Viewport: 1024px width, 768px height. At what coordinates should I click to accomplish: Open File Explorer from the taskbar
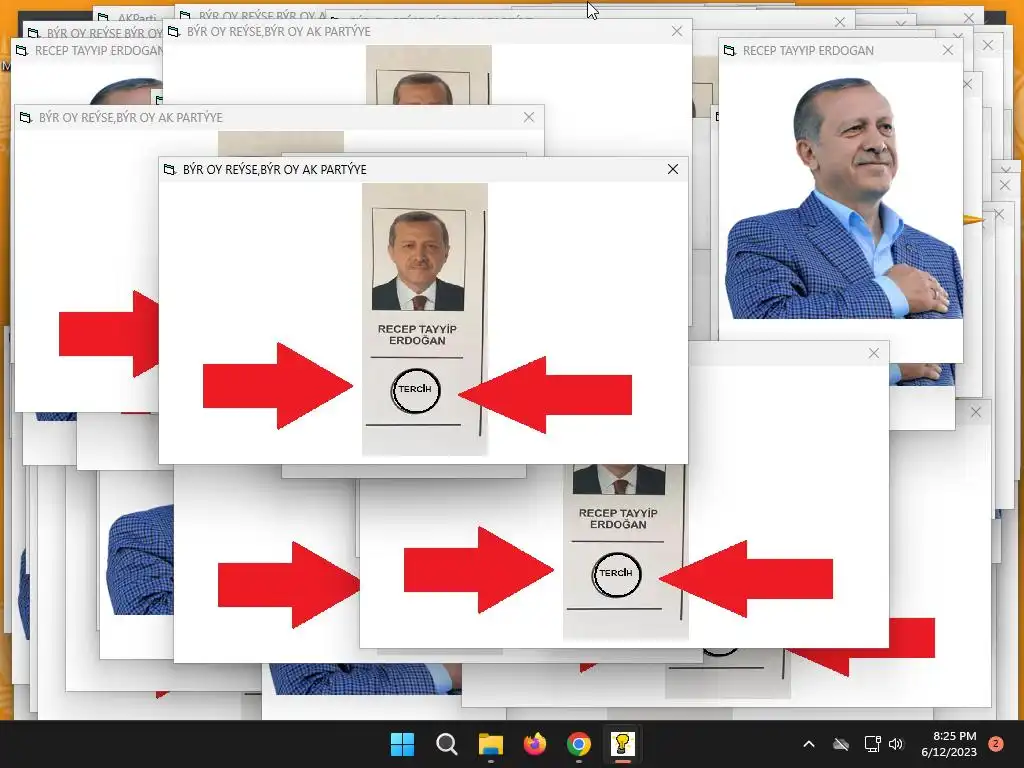point(490,744)
